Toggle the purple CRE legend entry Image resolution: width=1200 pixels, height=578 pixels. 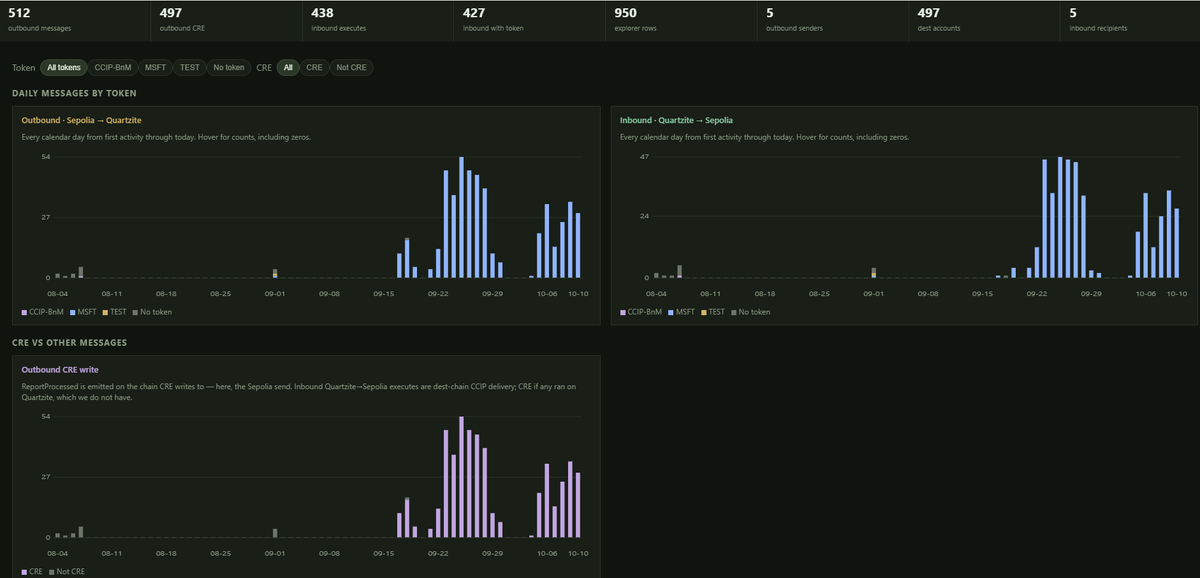point(32,571)
